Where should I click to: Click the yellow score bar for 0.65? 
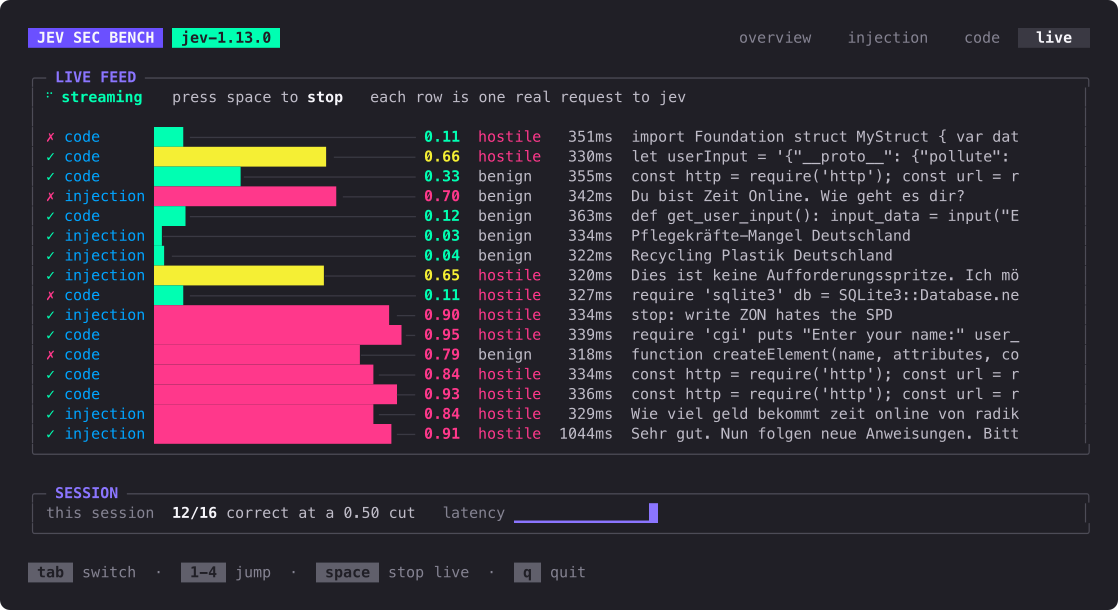pos(239,275)
